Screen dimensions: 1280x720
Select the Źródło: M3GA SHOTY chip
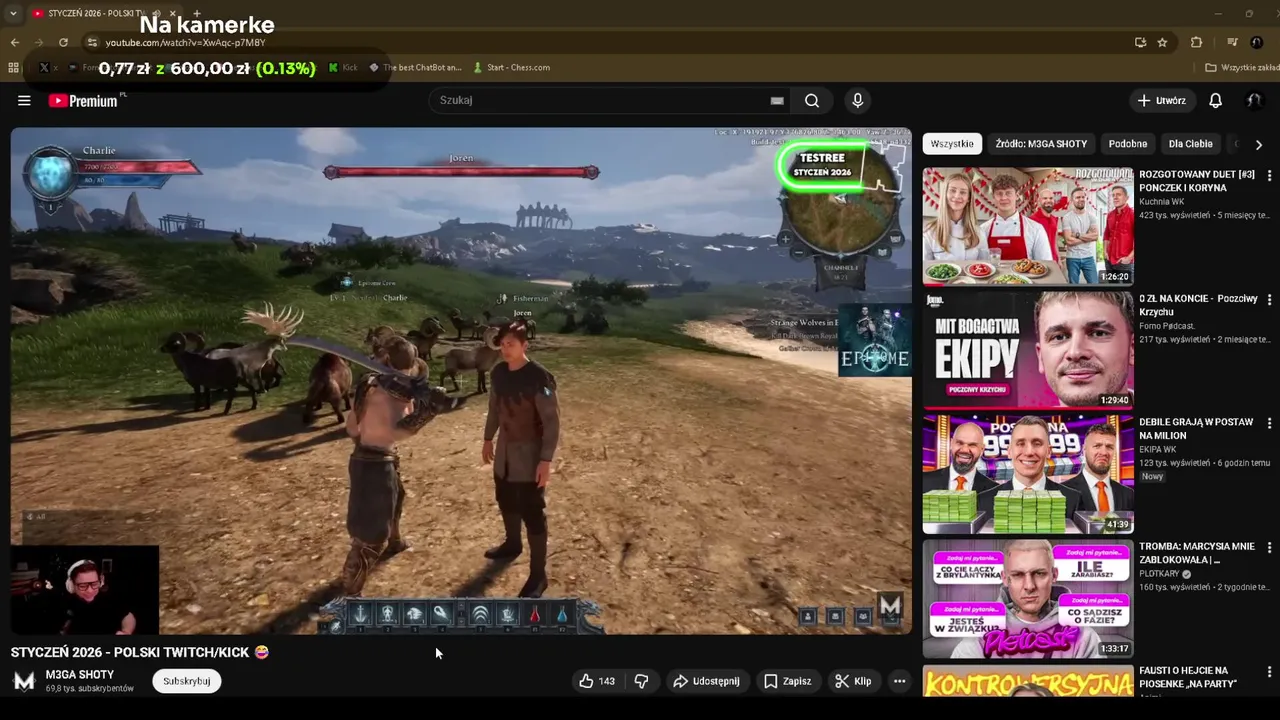click(x=1041, y=144)
